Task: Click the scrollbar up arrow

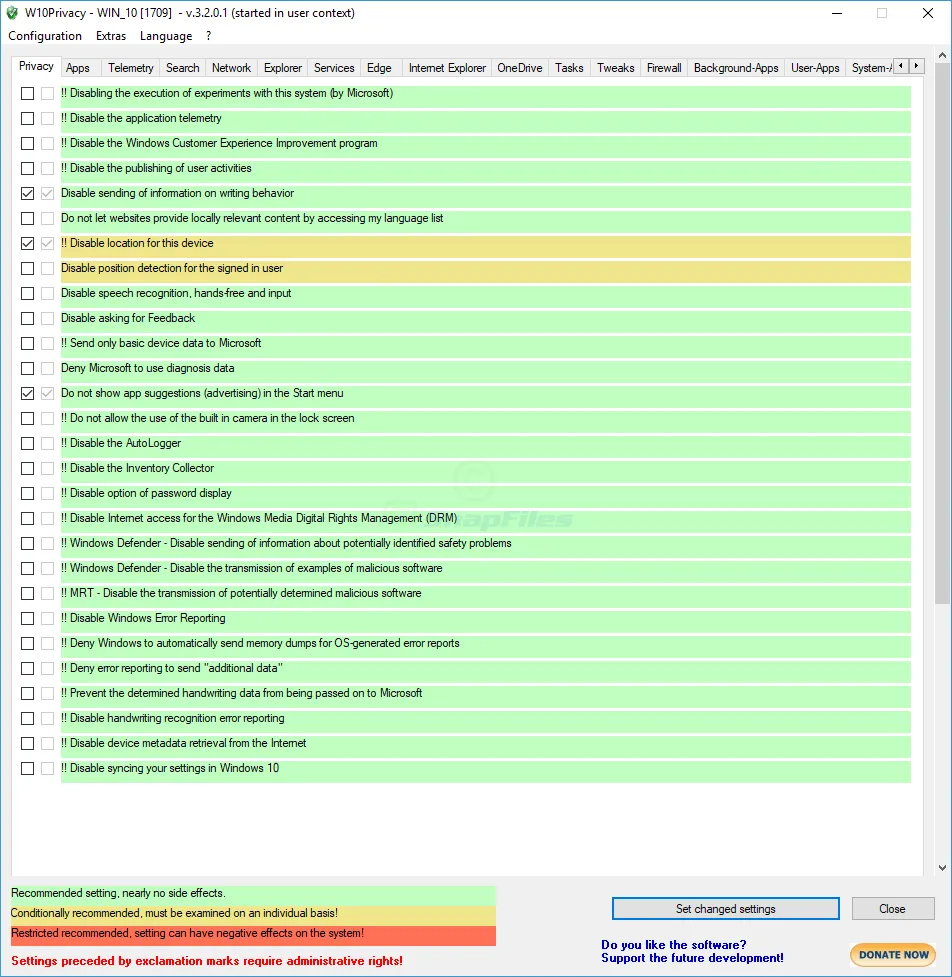Action: (942, 55)
